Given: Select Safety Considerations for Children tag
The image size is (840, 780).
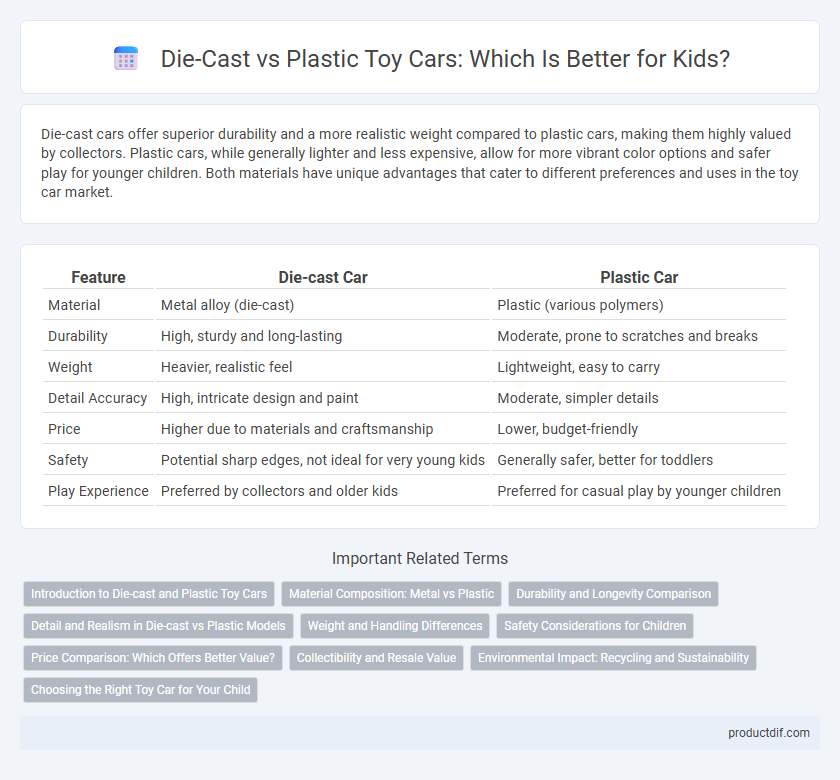Looking at the screenshot, I should coord(595,626).
